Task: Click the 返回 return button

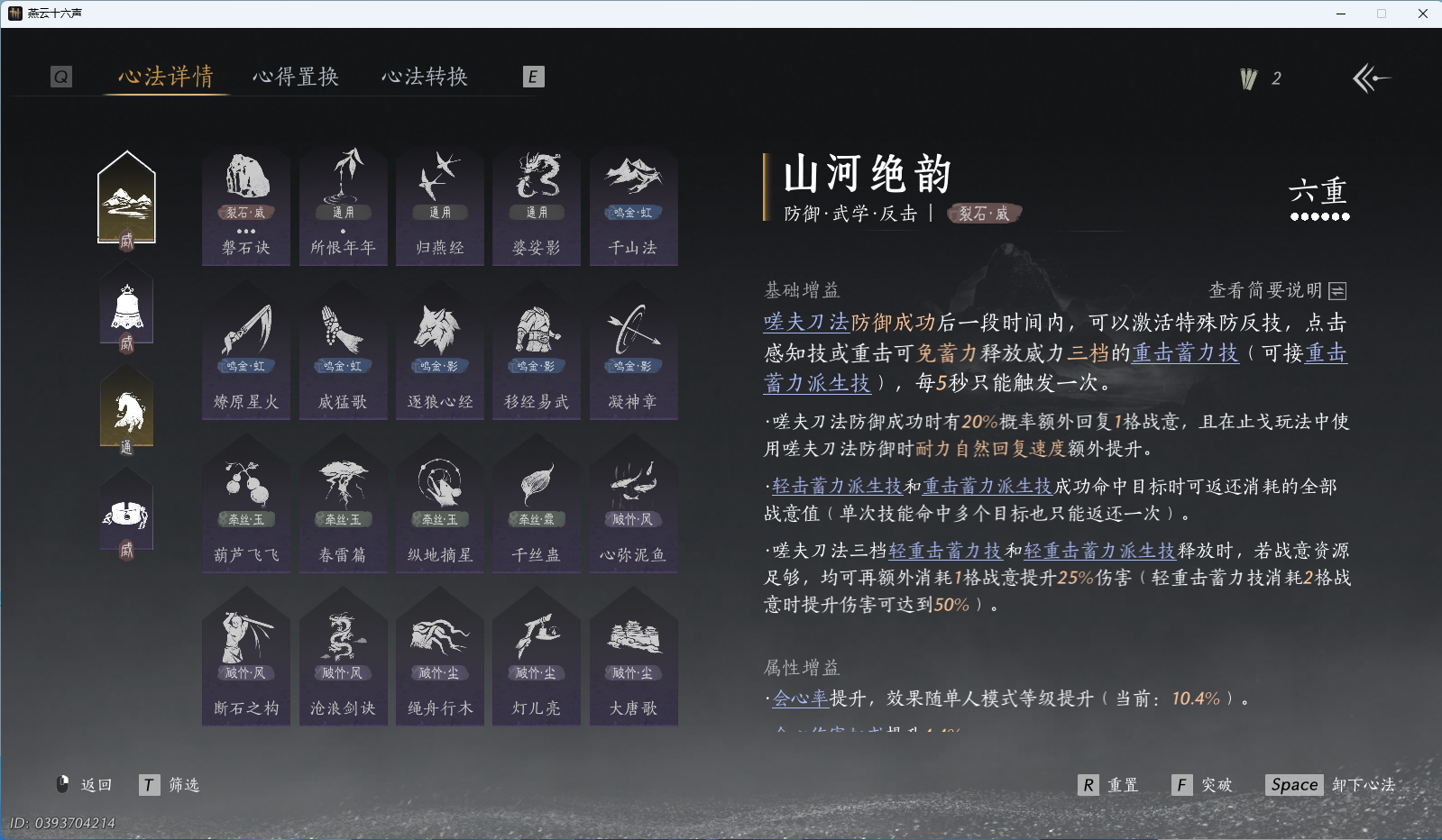Action: (x=85, y=785)
